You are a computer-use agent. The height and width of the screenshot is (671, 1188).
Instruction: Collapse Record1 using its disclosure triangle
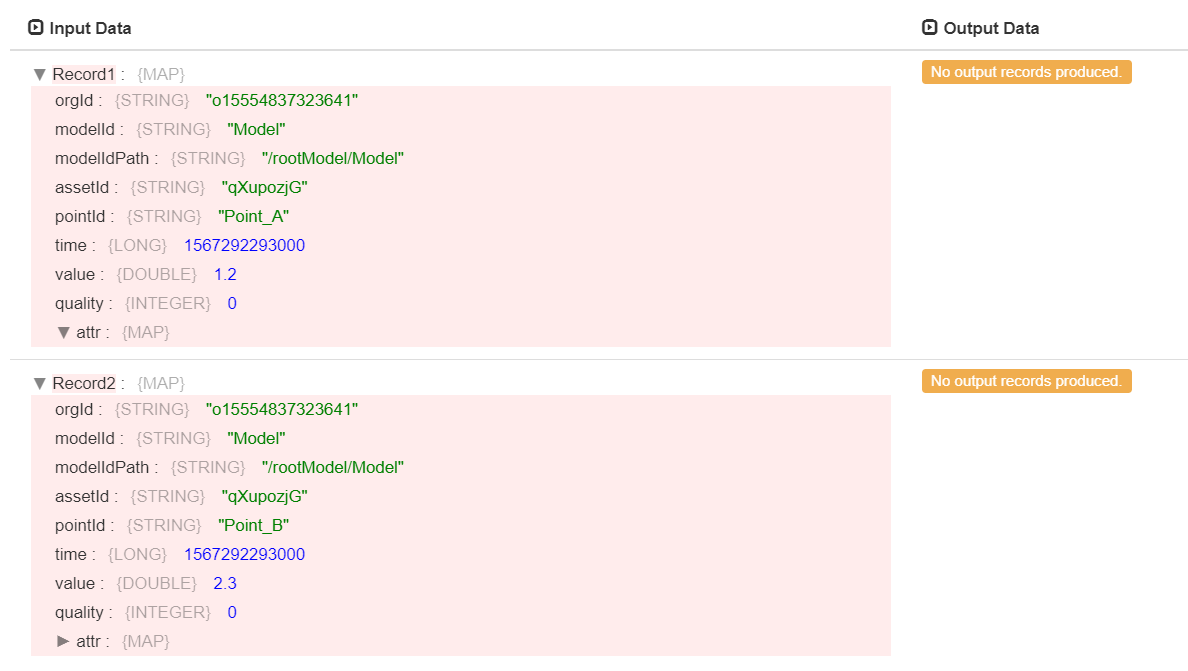39,74
